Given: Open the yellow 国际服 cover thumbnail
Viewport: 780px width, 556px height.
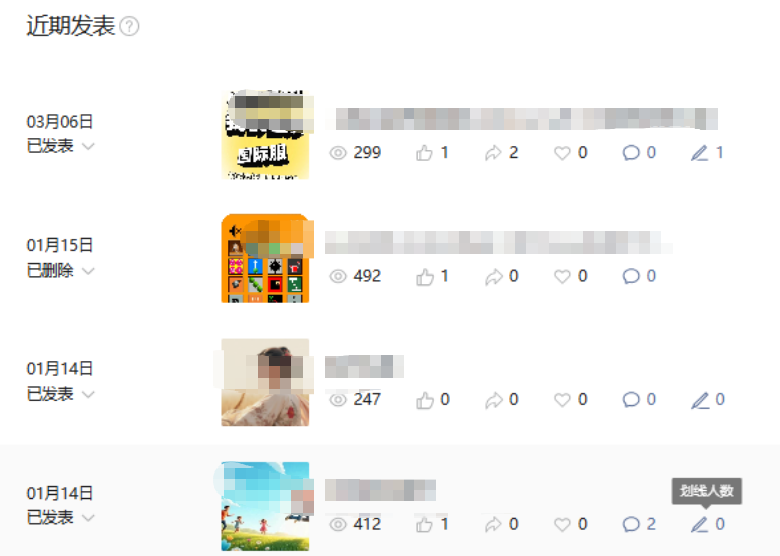Looking at the screenshot, I should [x=266, y=134].
